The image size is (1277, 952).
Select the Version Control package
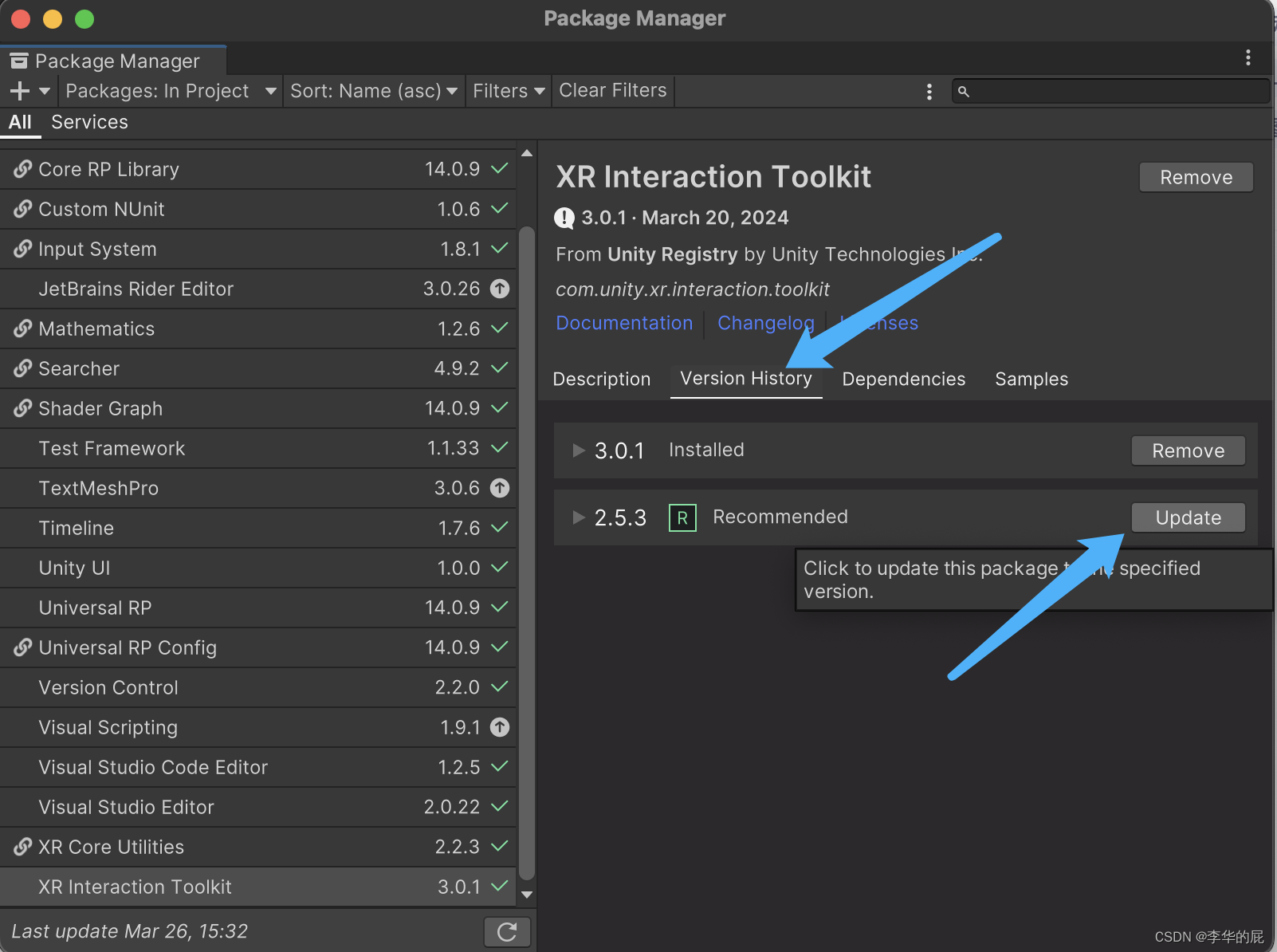[258, 687]
